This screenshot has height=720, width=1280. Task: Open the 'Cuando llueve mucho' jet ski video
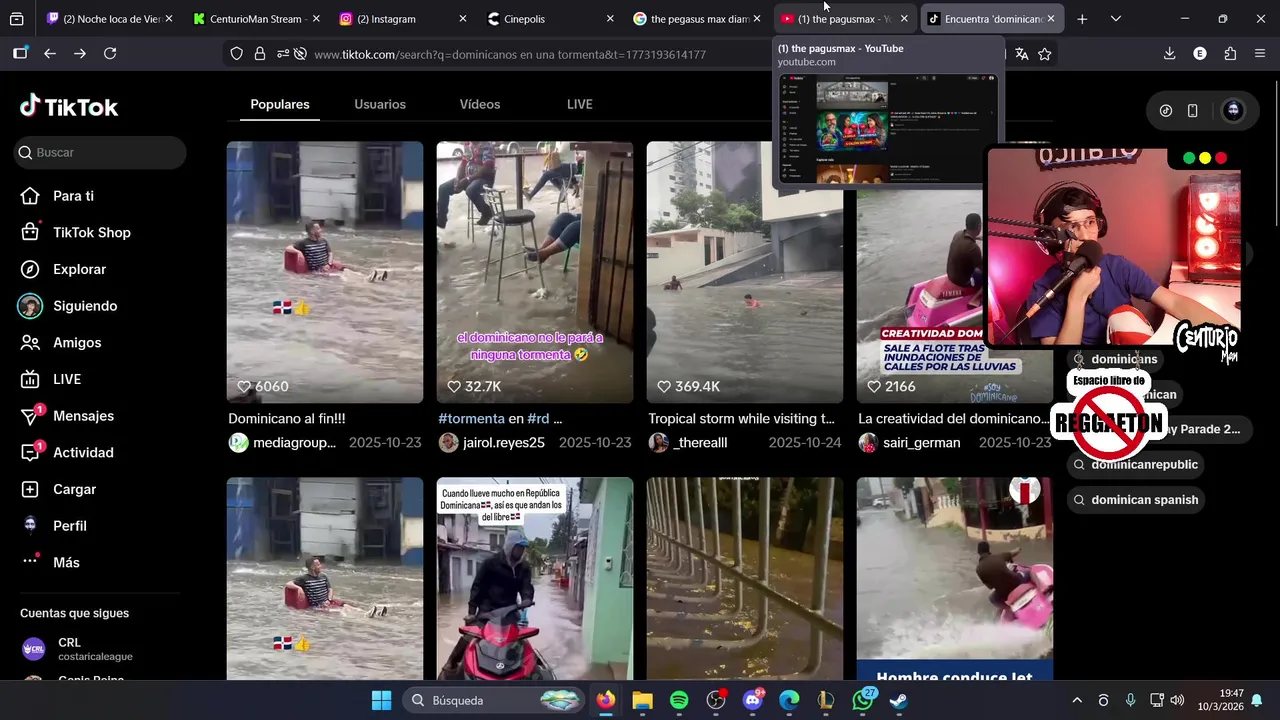535,578
